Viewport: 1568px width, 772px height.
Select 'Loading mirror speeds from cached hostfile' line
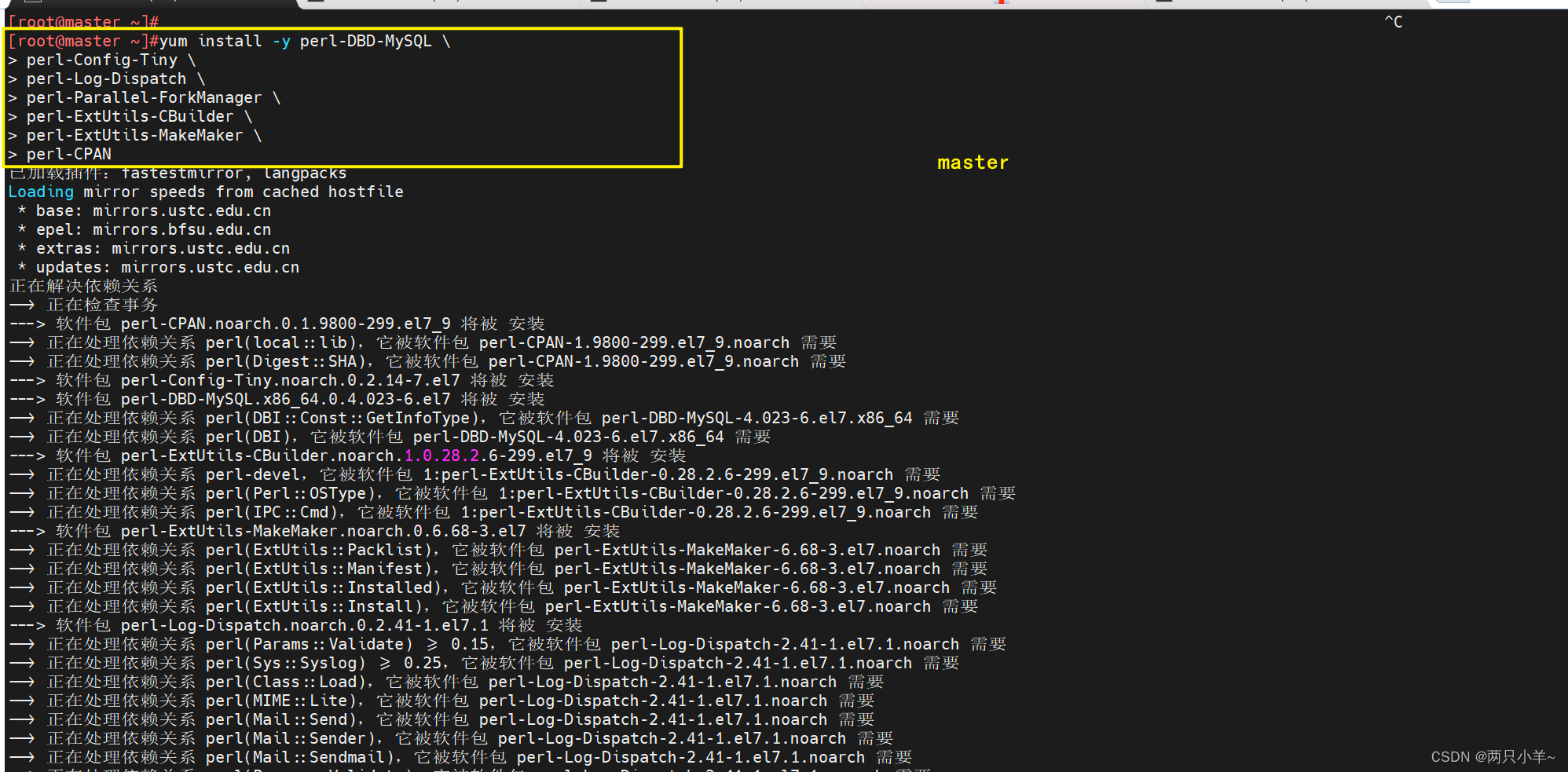click(x=206, y=192)
